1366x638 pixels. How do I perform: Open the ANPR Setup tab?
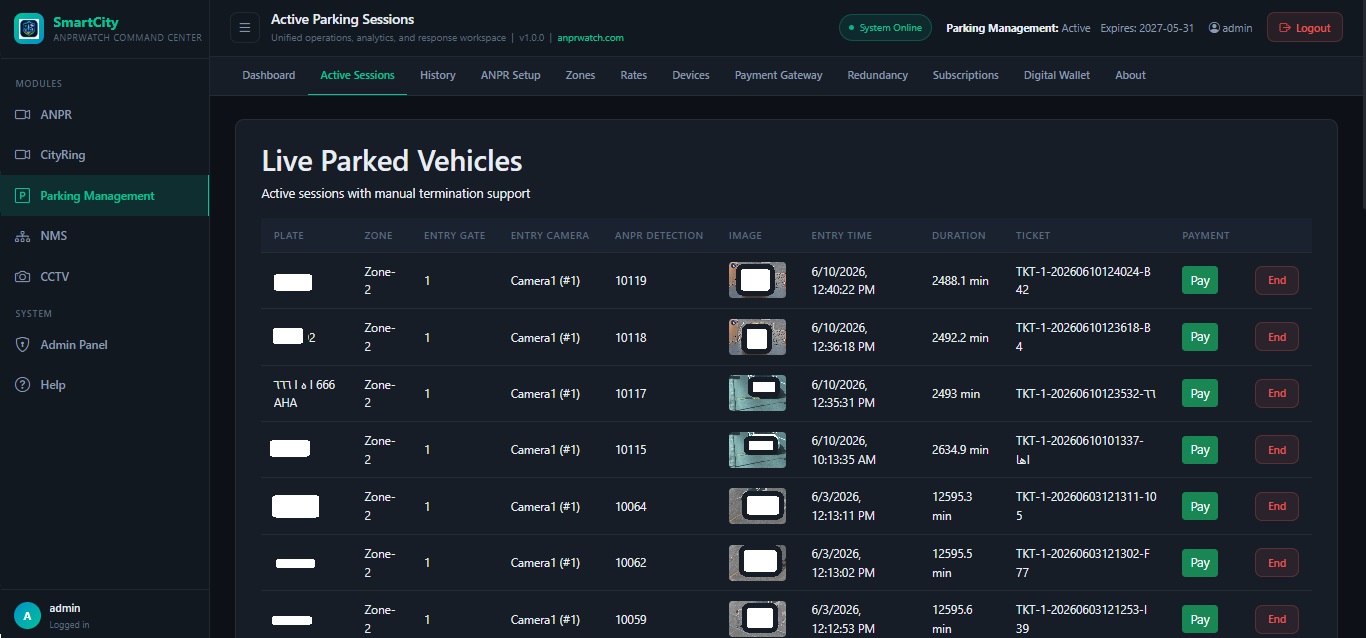[x=510, y=75]
